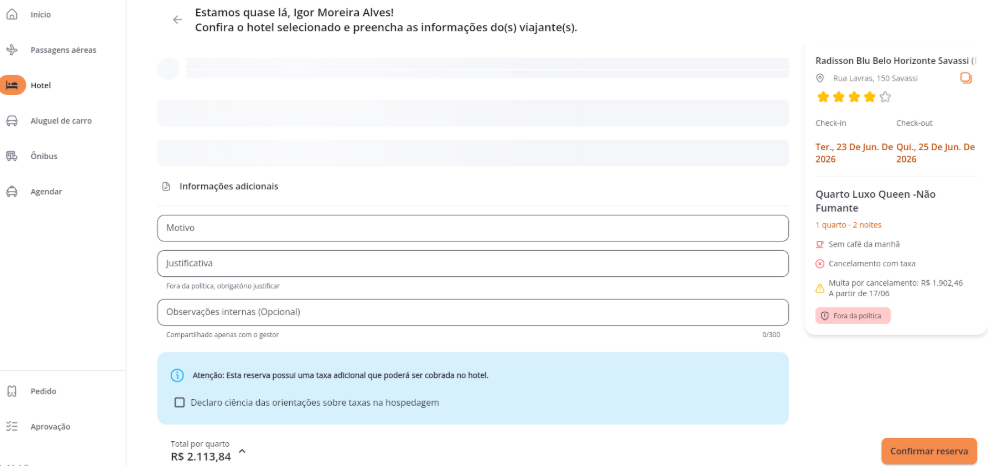This screenshot has width=988, height=466.
Task: Open the Motivo dropdown field
Action: (473, 228)
